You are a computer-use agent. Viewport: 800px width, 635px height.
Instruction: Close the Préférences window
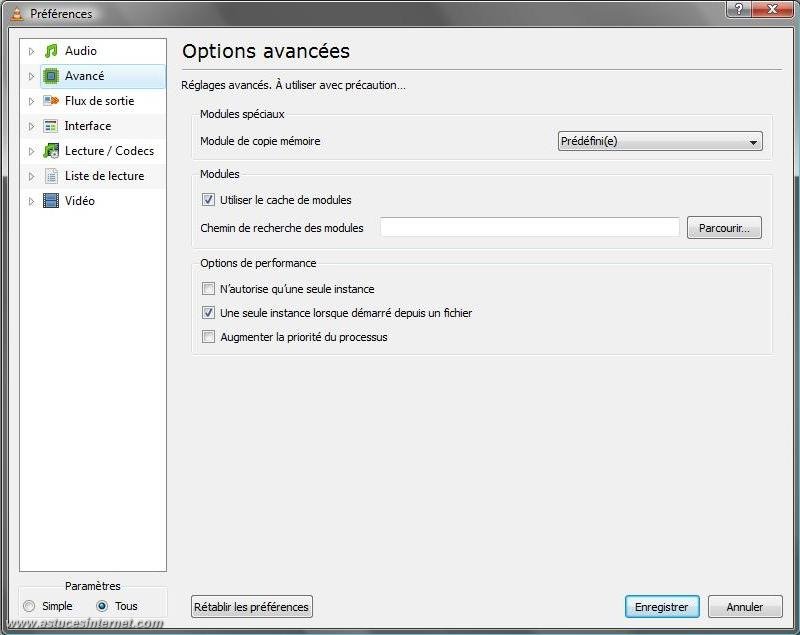[772, 8]
